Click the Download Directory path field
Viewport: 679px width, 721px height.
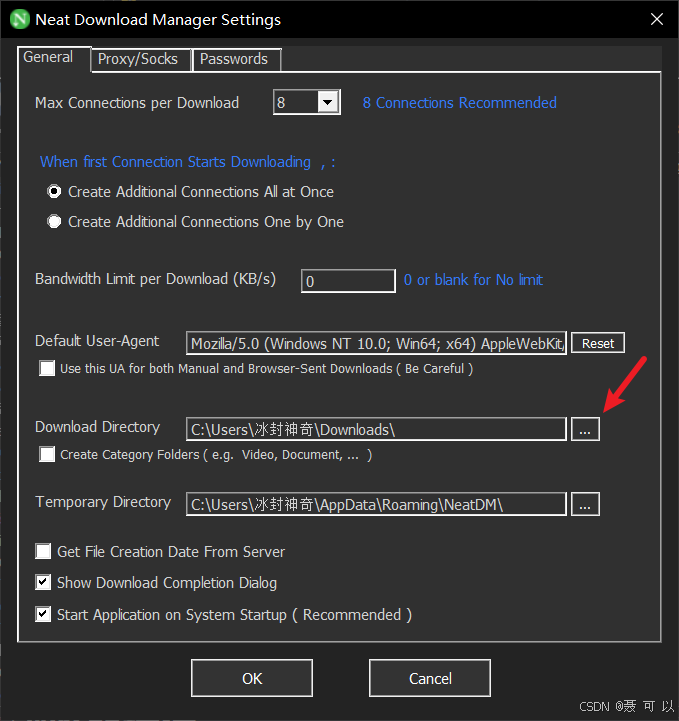(376, 429)
